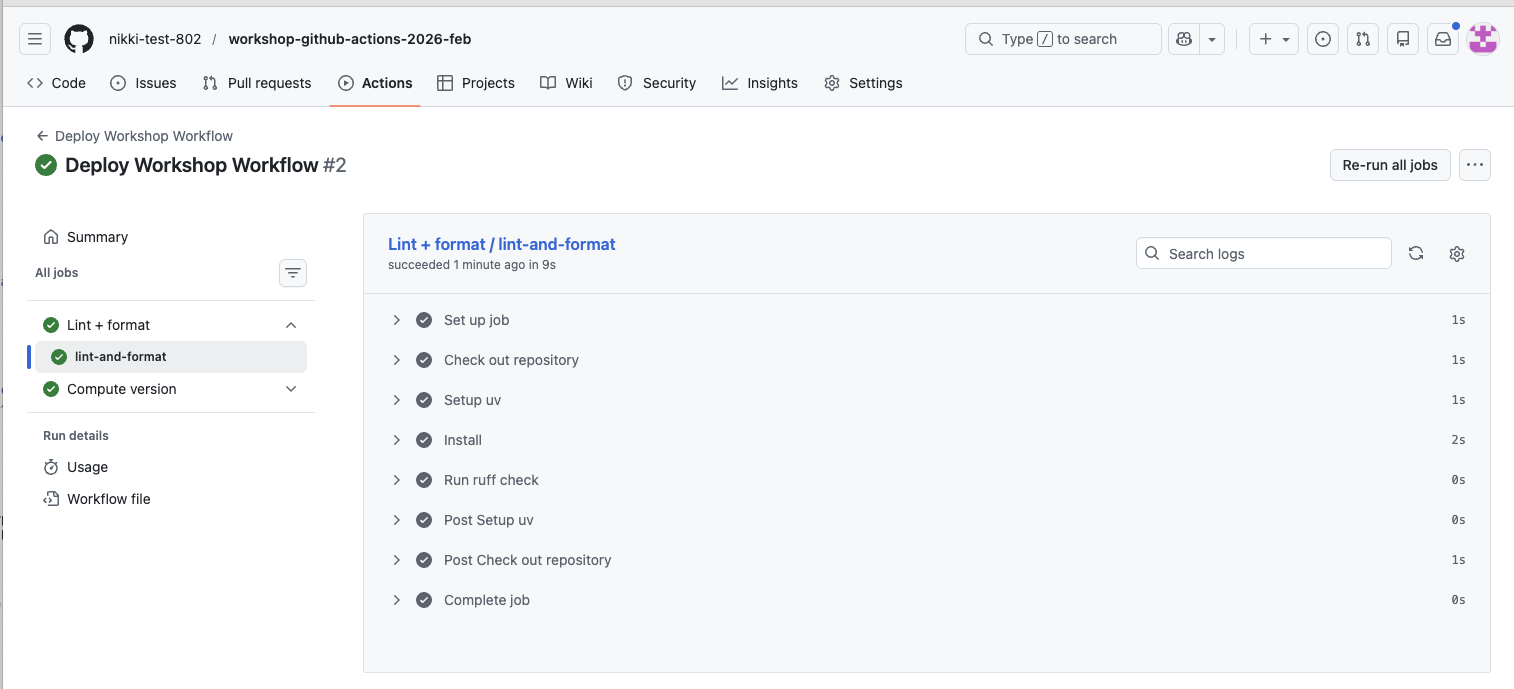The width and height of the screenshot is (1514, 689).
Task: Click the Re-run all jobs button
Action: point(1389,165)
